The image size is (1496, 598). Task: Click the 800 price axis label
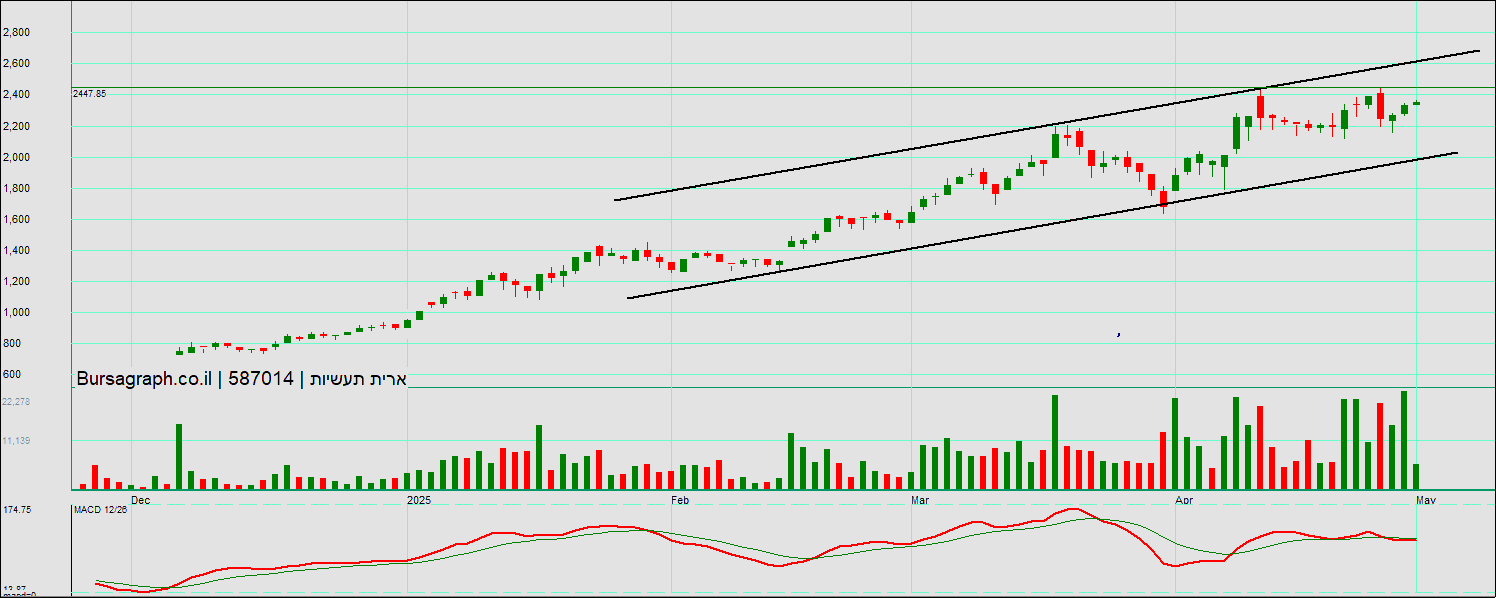[x=12, y=343]
